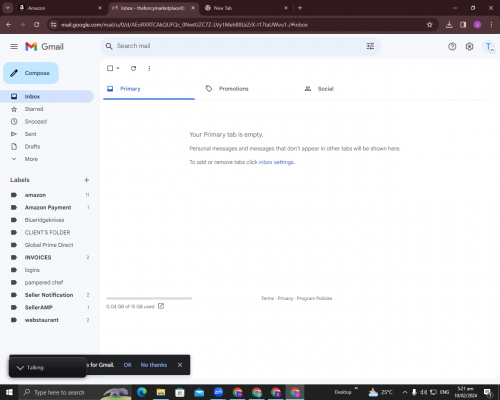Open the Program Policies link
500x400 pixels.
click(x=314, y=298)
